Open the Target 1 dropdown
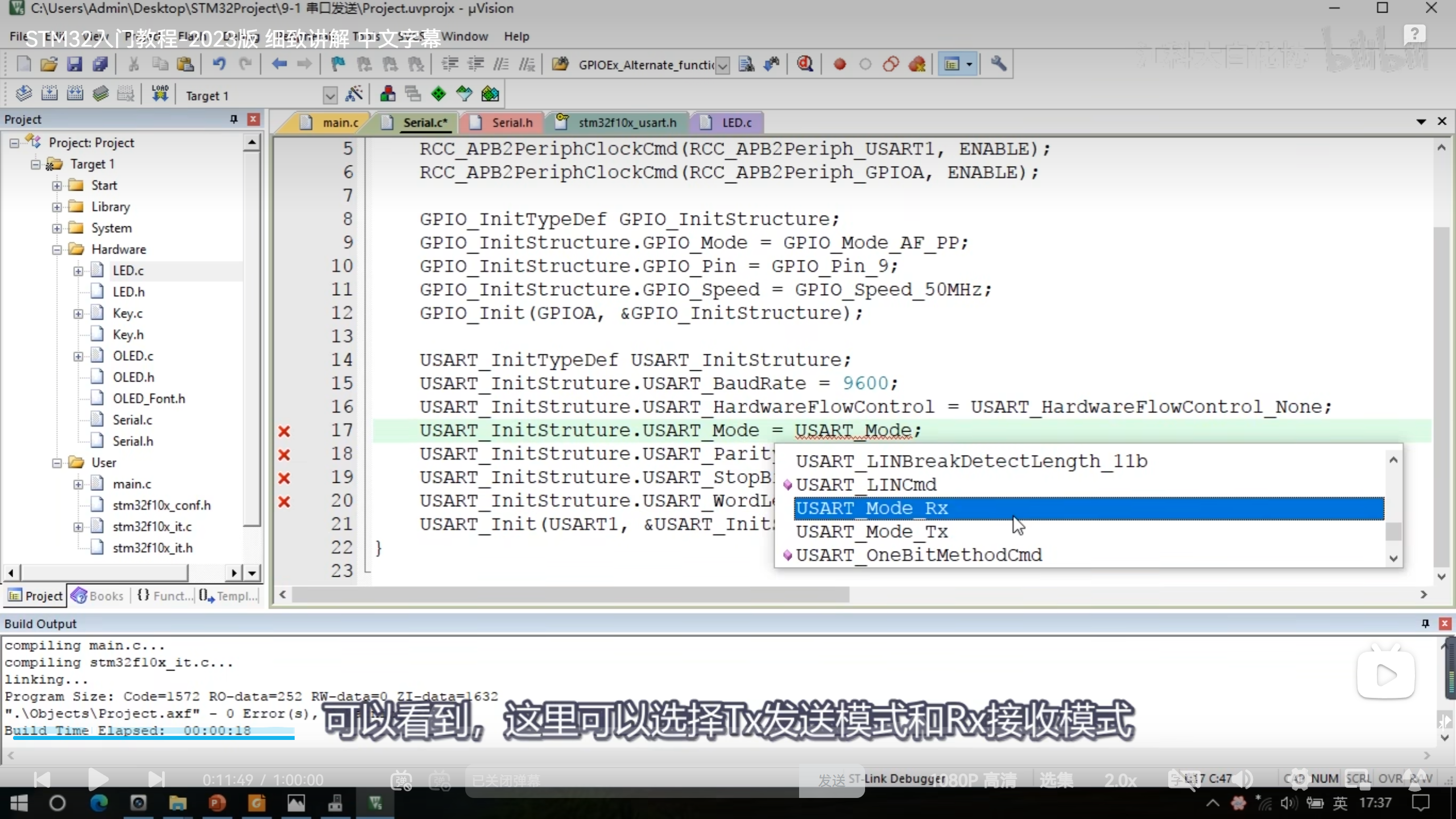This screenshot has height=819, width=1456. click(x=330, y=96)
